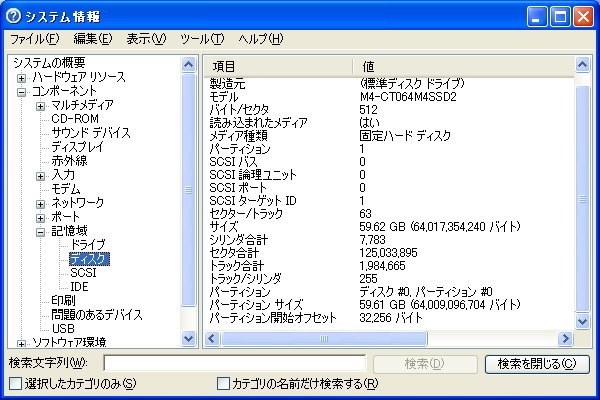
Task: Toggle カテゴリの名前だけ検索する(R) checkbox
Action: [223, 384]
